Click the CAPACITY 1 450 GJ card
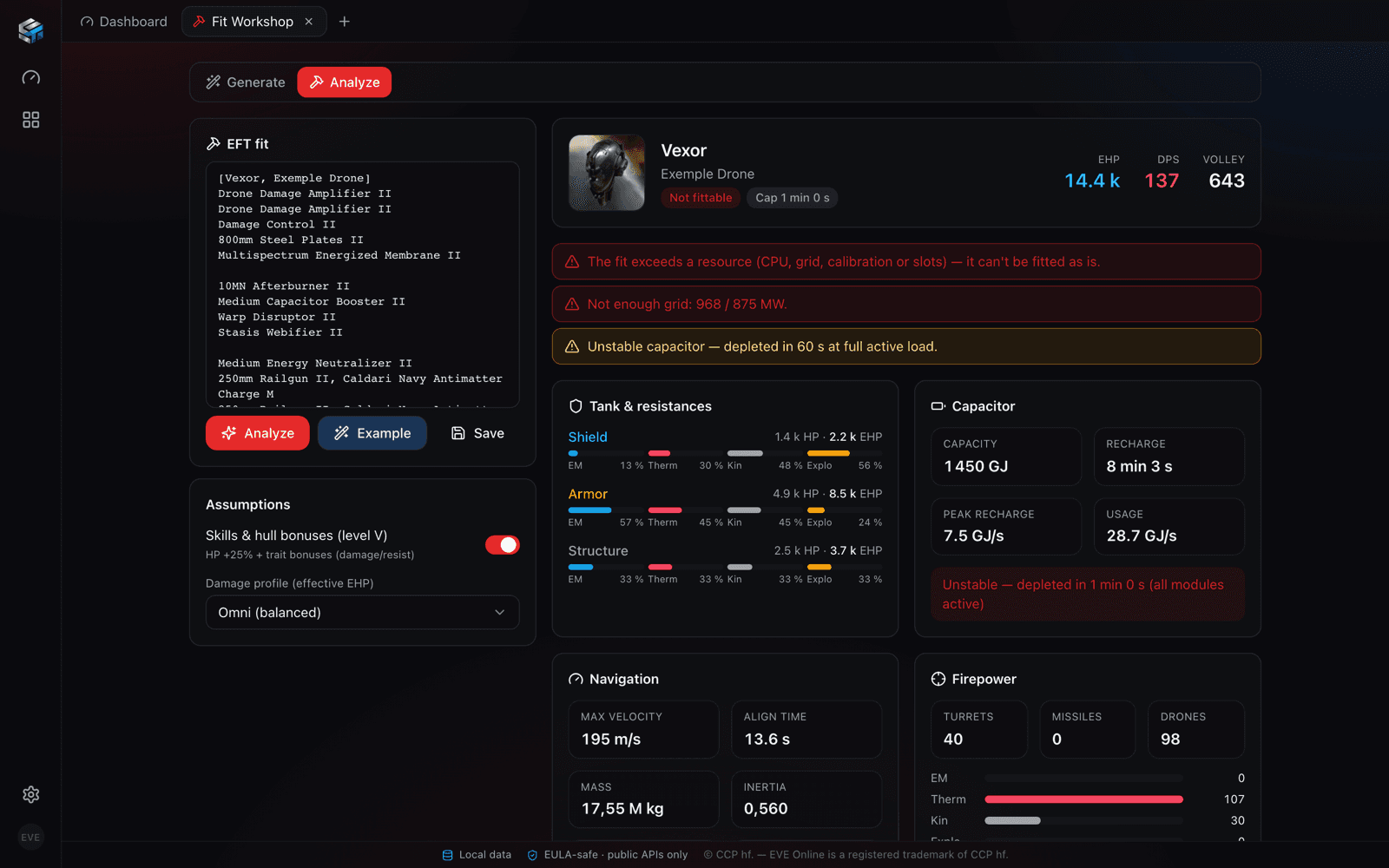 (x=1006, y=457)
